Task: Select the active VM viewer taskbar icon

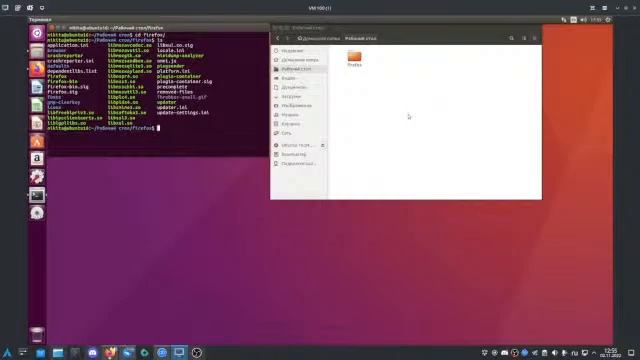Action: point(179,353)
